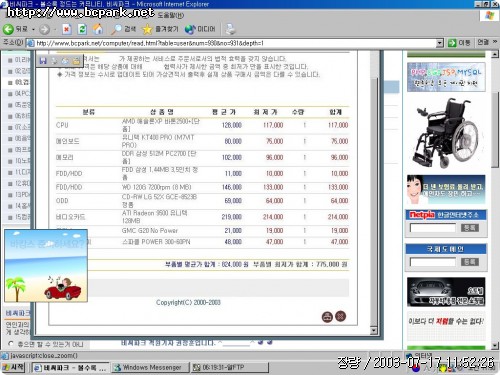Image resolution: width=500 pixels, height=375 pixels.
Task: Click the PHP ASP JSP MySQL banner
Action: click(446, 77)
